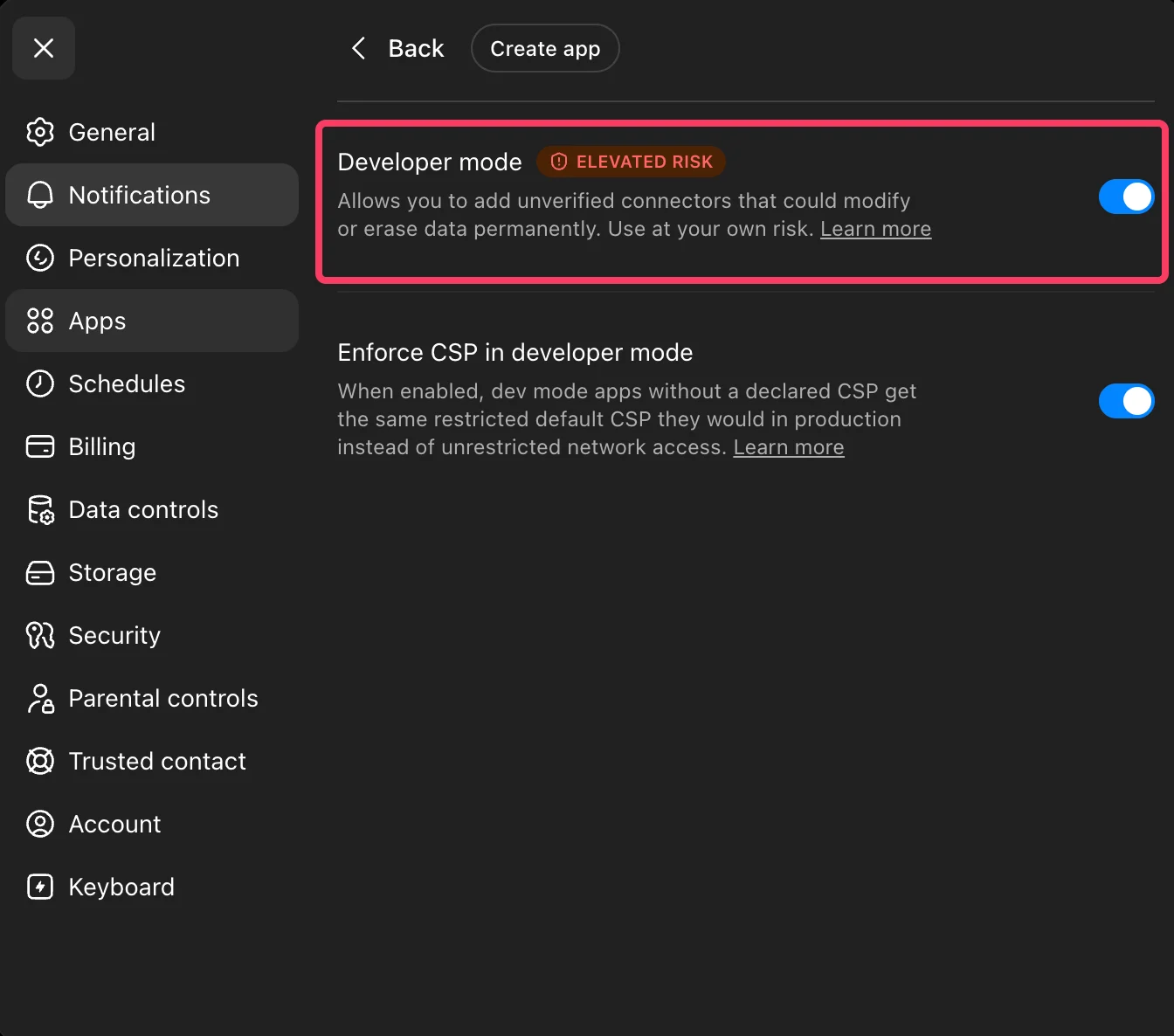Click the 'When enabled, dev mode apps' description
This screenshot has height=1036, width=1174.
tap(627, 419)
